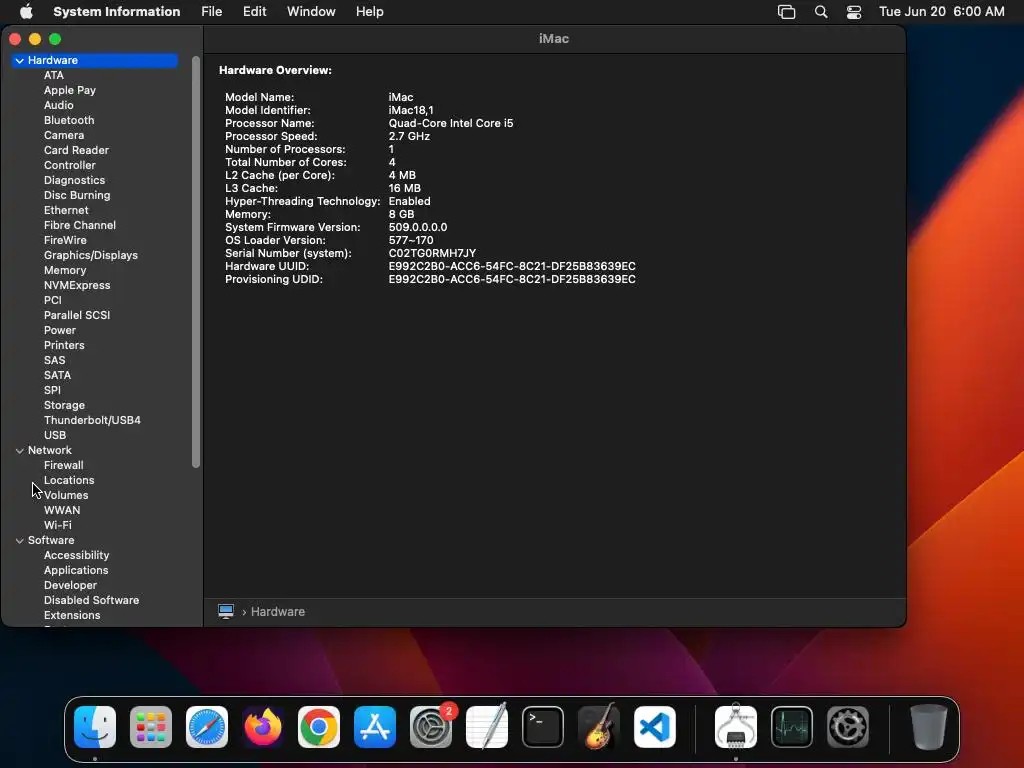Open GarageBand from the dock
Screen dimensions: 1024x768
click(599, 727)
